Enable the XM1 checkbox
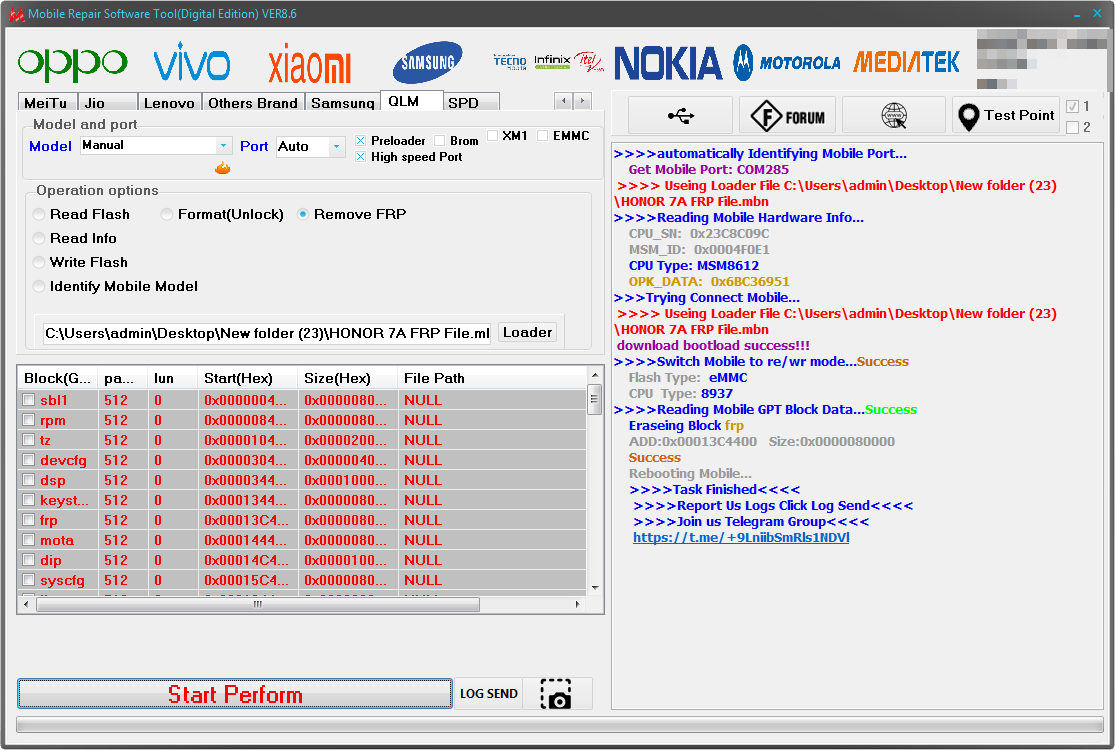Viewport: 1115px width, 750px height. (x=492, y=136)
